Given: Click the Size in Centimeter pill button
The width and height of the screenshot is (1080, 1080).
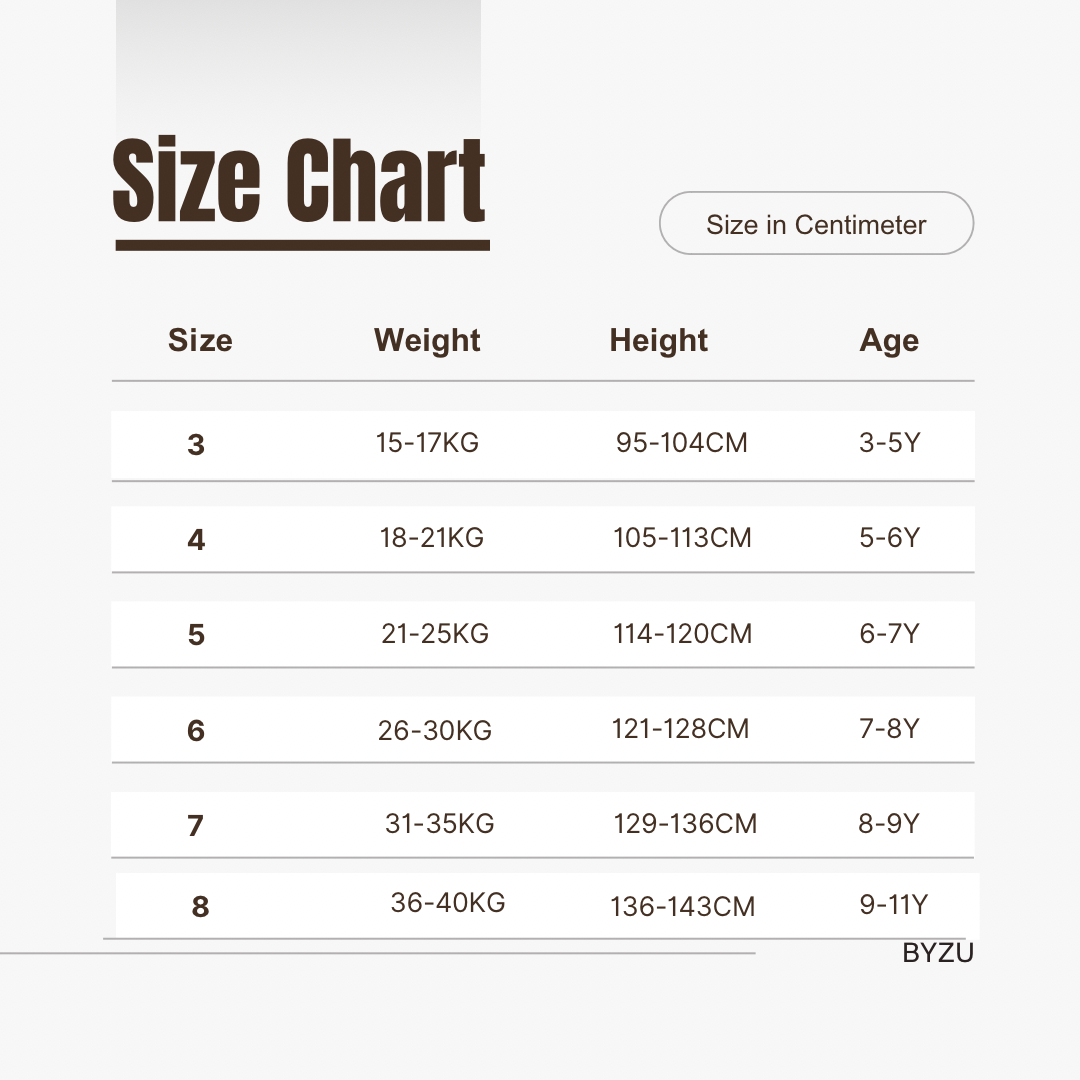Looking at the screenshot, I should click(x=816, y=223).
